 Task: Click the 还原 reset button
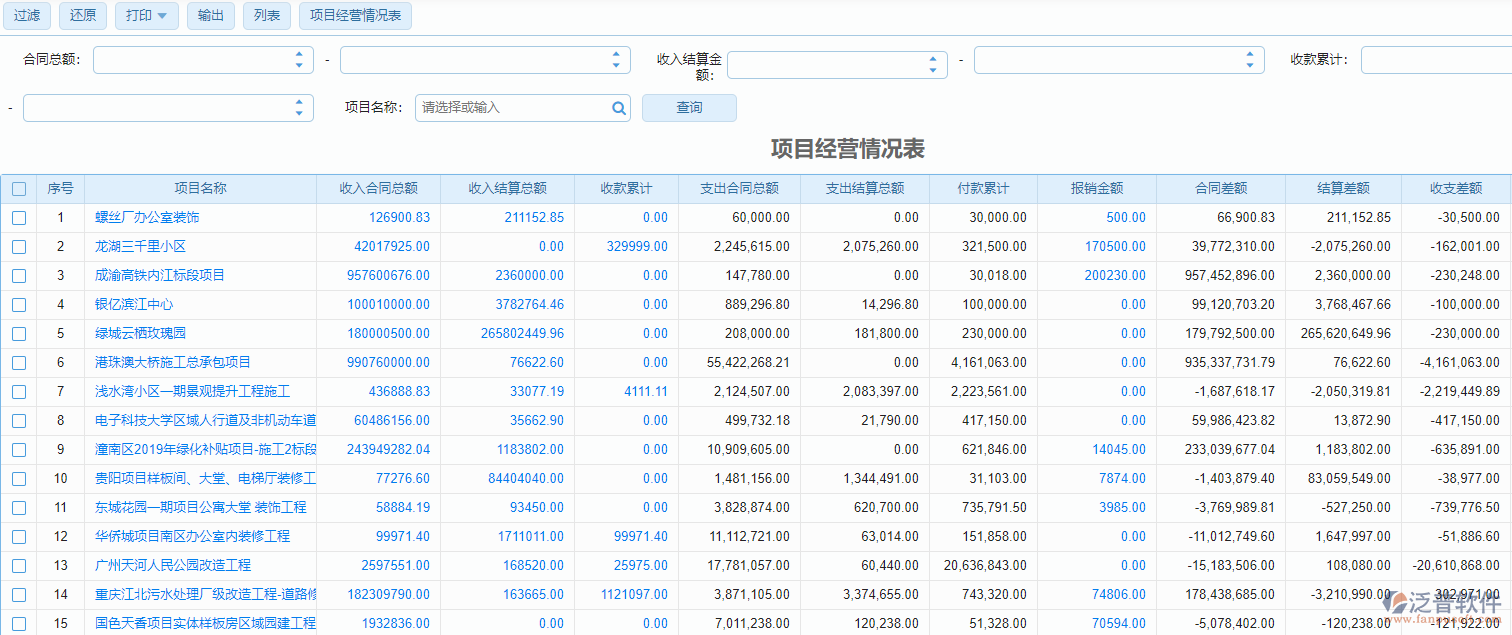click(82, 16)
